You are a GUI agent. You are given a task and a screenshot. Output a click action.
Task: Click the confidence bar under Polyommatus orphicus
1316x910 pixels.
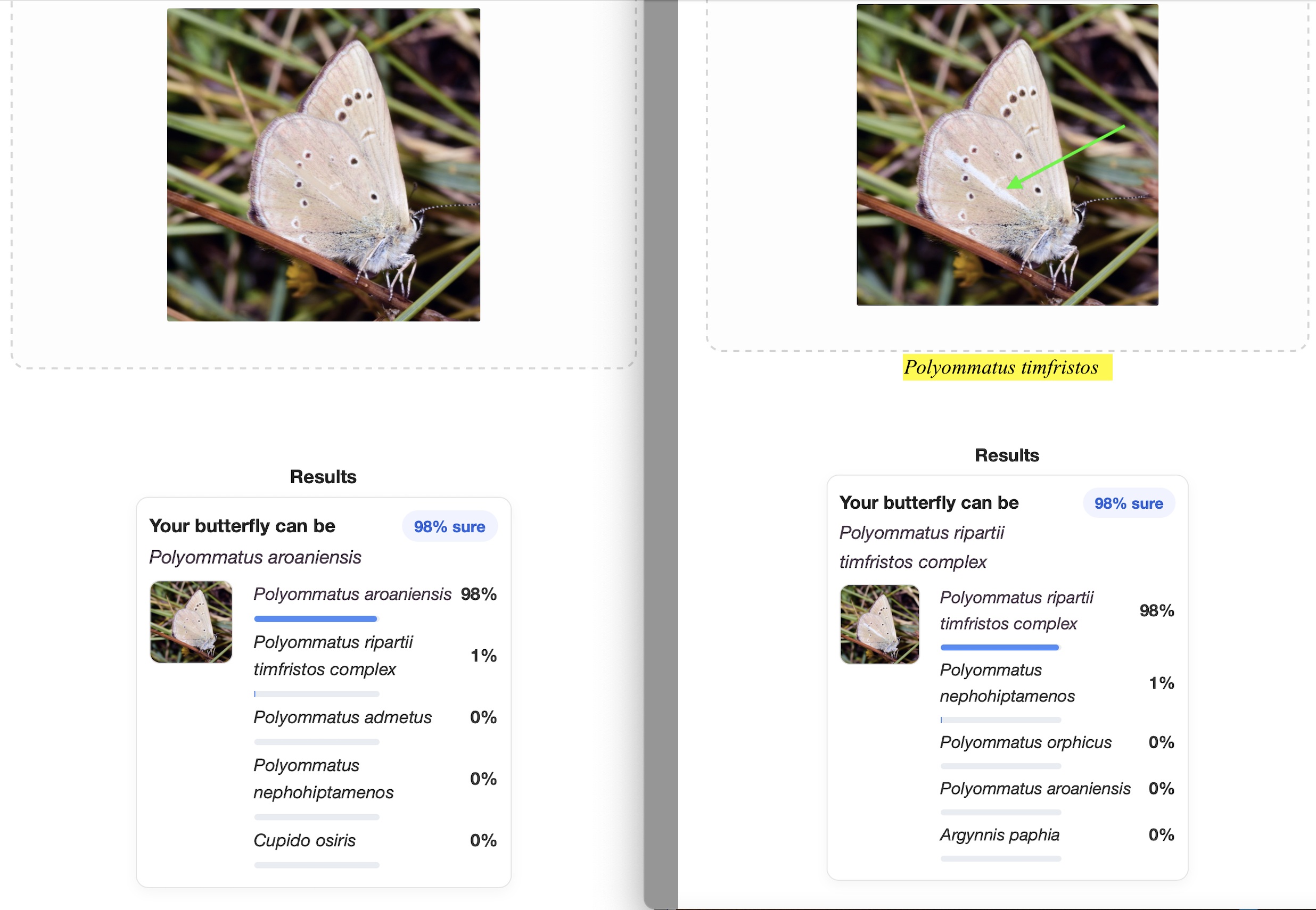pos(1000,766)
